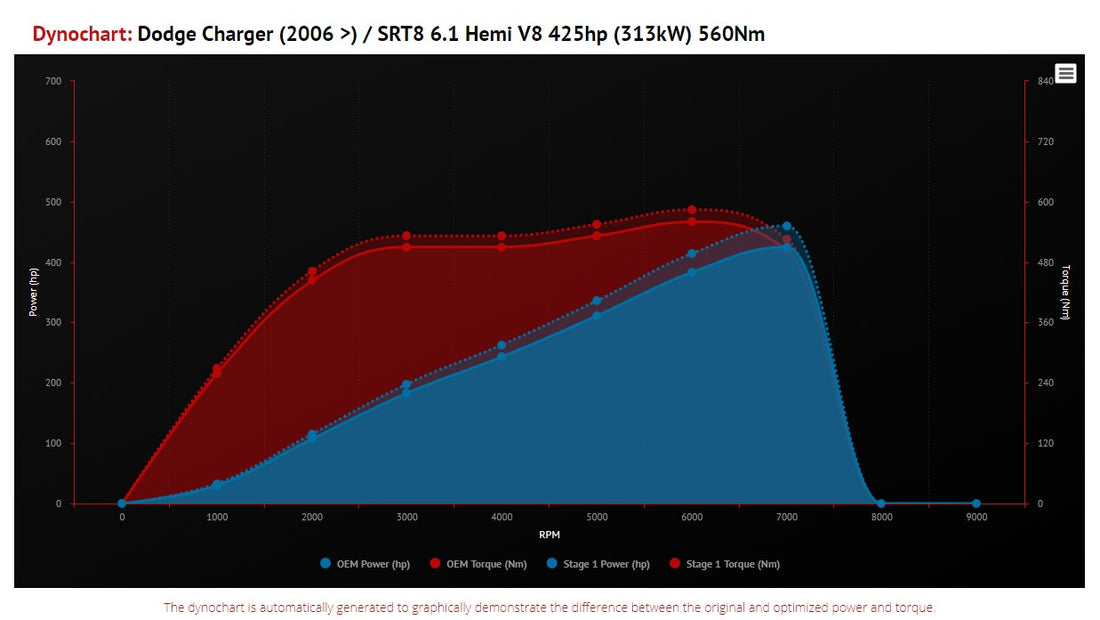This screenshot has height=620, width=1100.
Task: Click the 9000 label on the RPM axis
Action: pyautogui.click(x=977, y=517)
